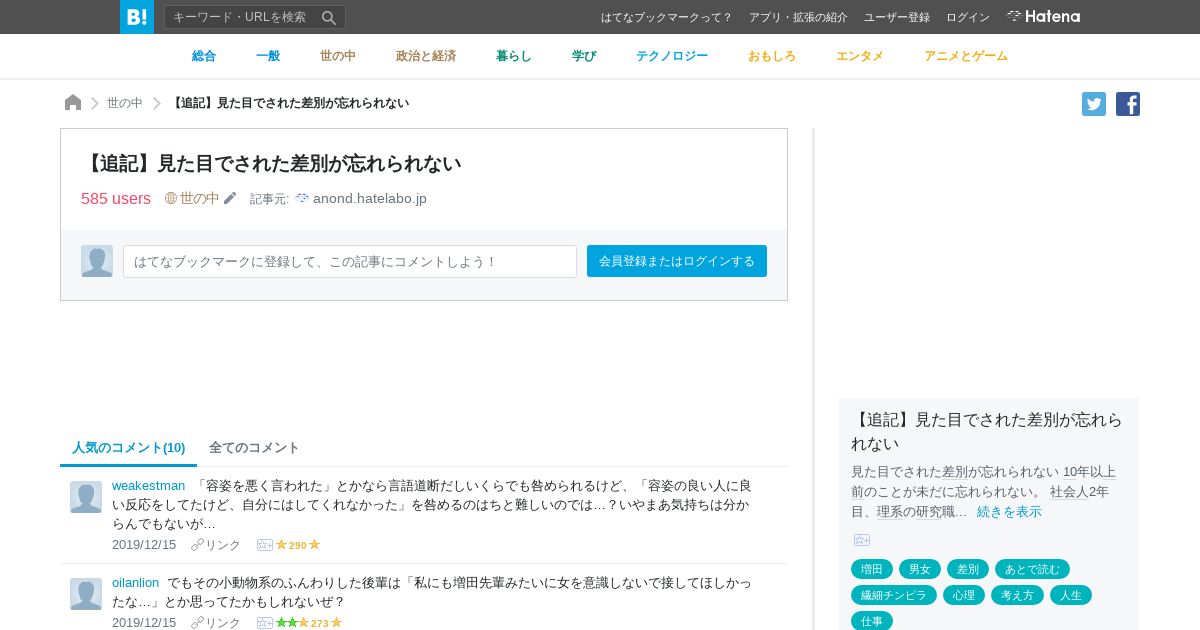
Task: Click 世の中 in the breadcrumb
Action: click(125, 103)
